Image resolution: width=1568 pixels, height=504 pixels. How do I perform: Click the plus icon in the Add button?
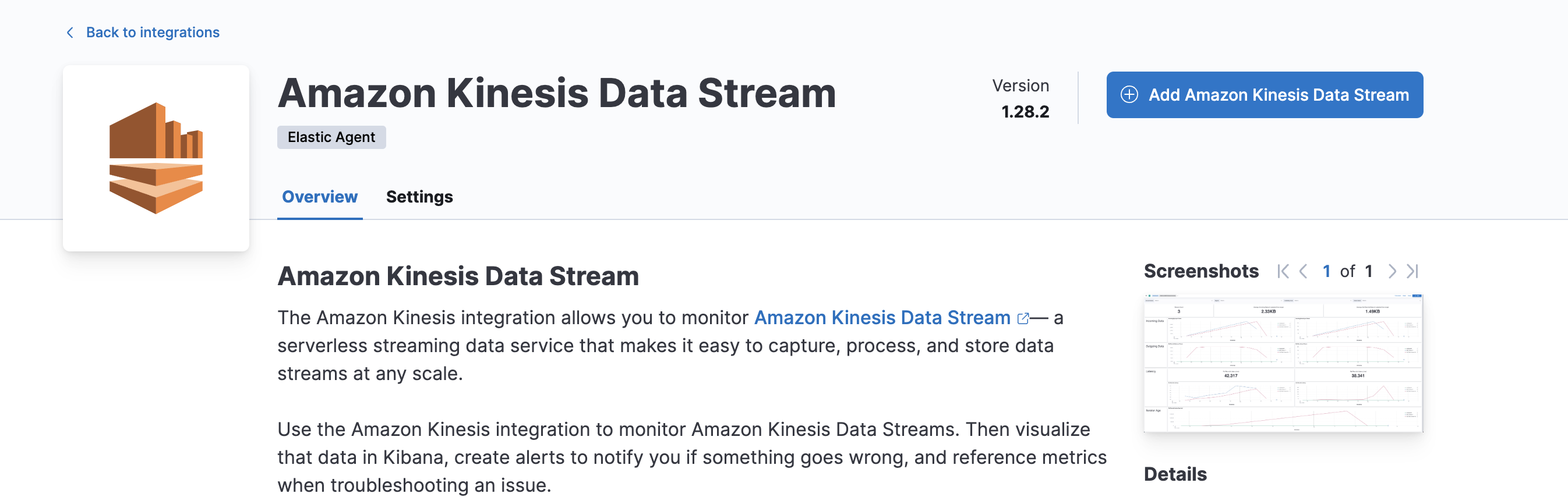pyautogui.click(x=1129, y=95)
